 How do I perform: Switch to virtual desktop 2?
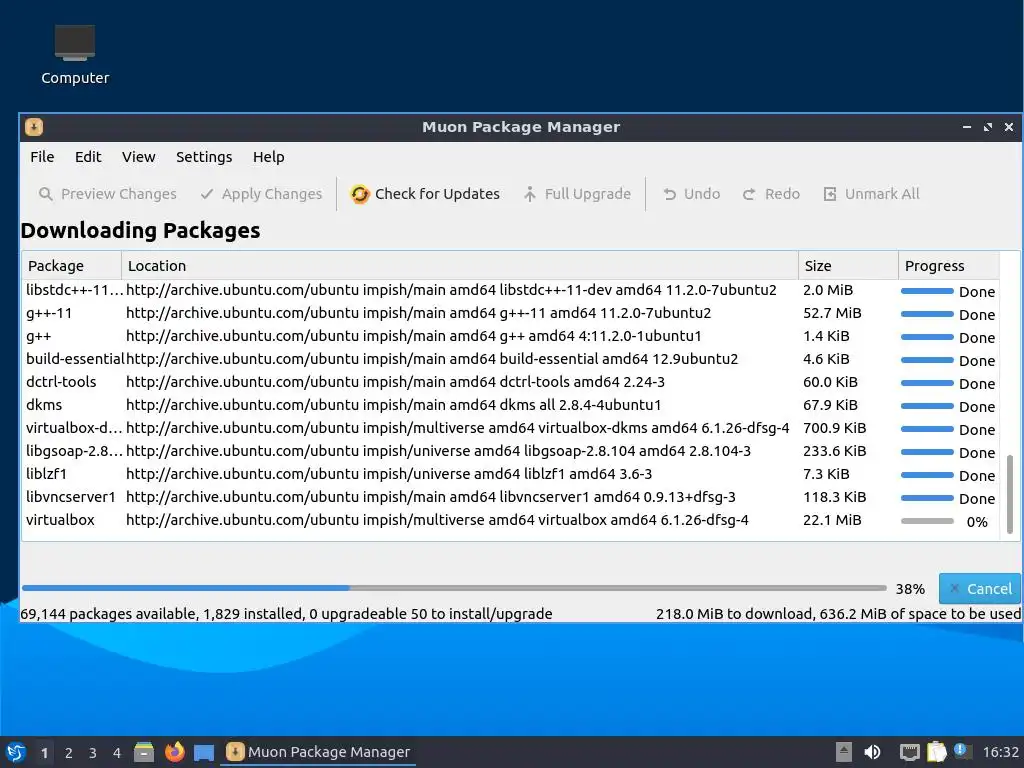click(69, 753)
